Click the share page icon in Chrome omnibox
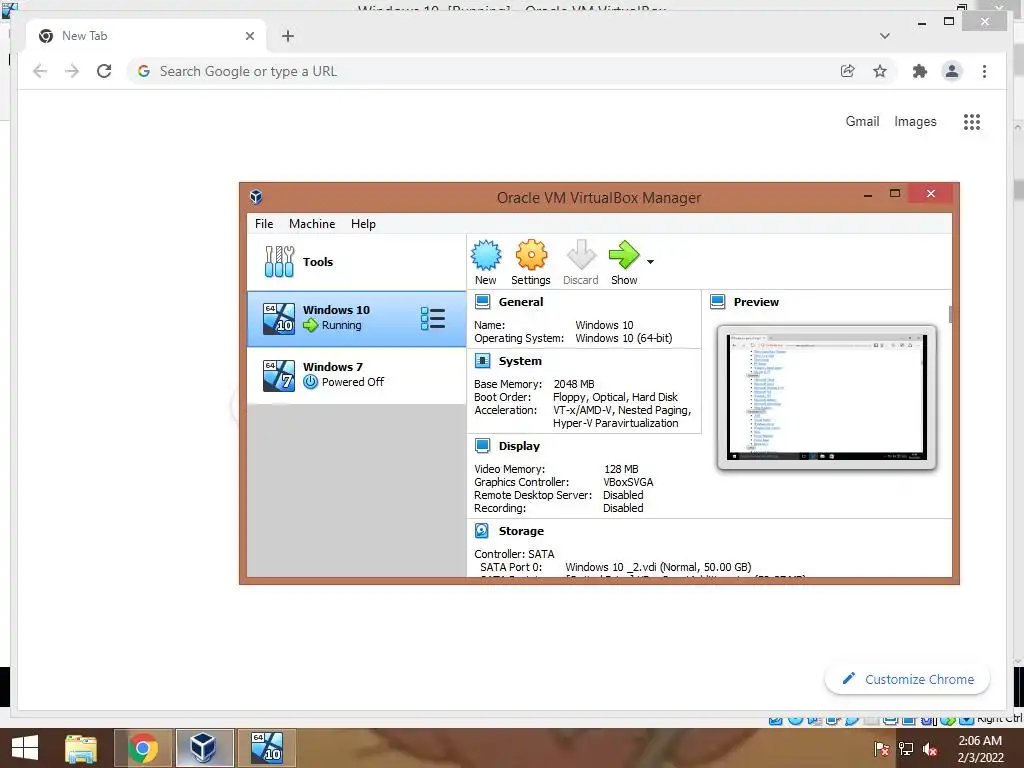This screenshot has height=768, width=1024. pyautogui.click(x=848, y=71)
